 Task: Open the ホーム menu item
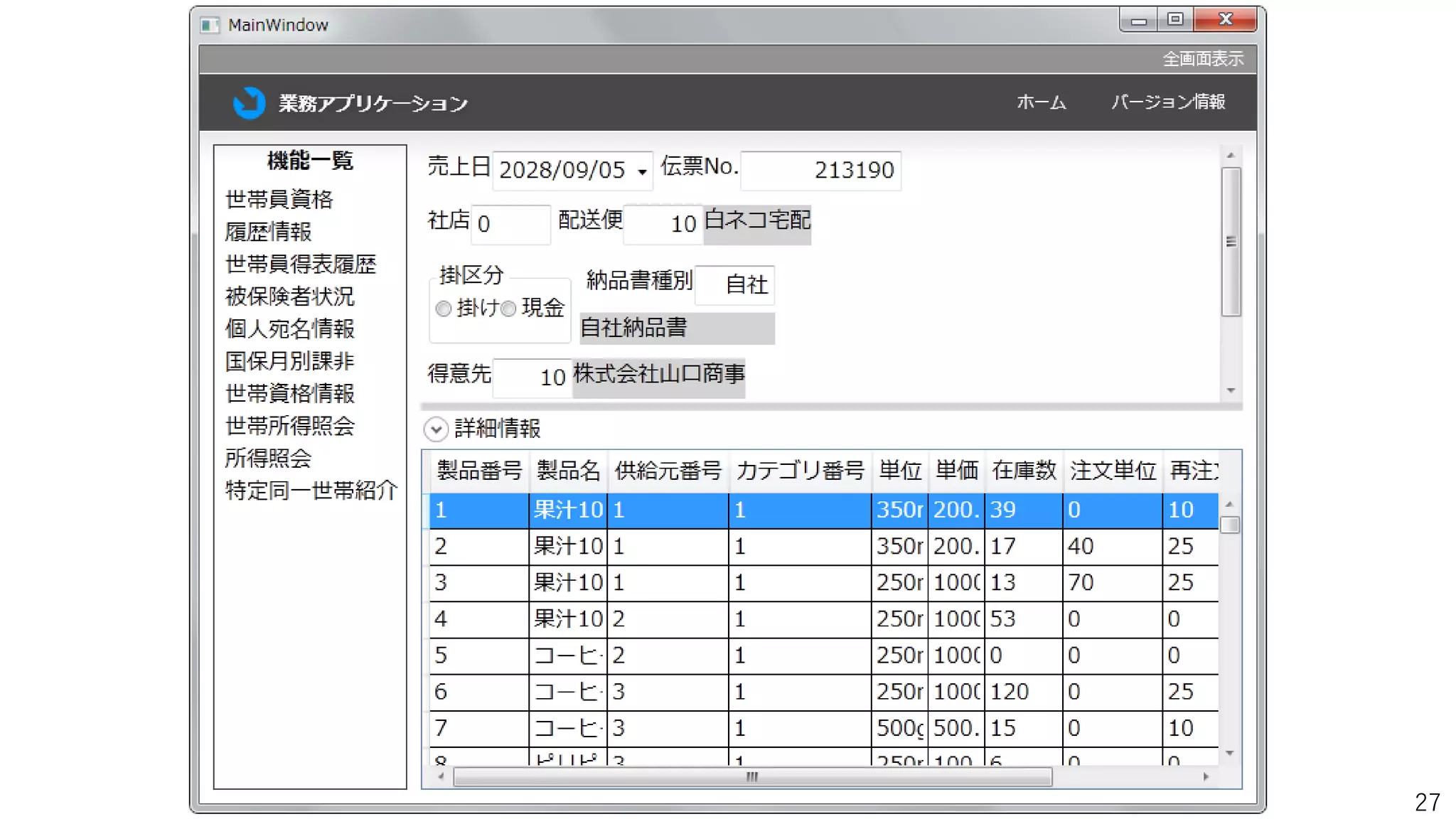1041,102
